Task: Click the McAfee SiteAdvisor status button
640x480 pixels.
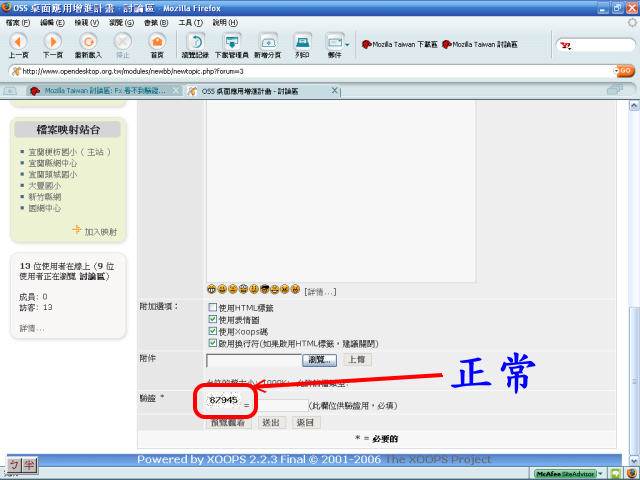Action: pyautogui.click(x=565, y=474)
